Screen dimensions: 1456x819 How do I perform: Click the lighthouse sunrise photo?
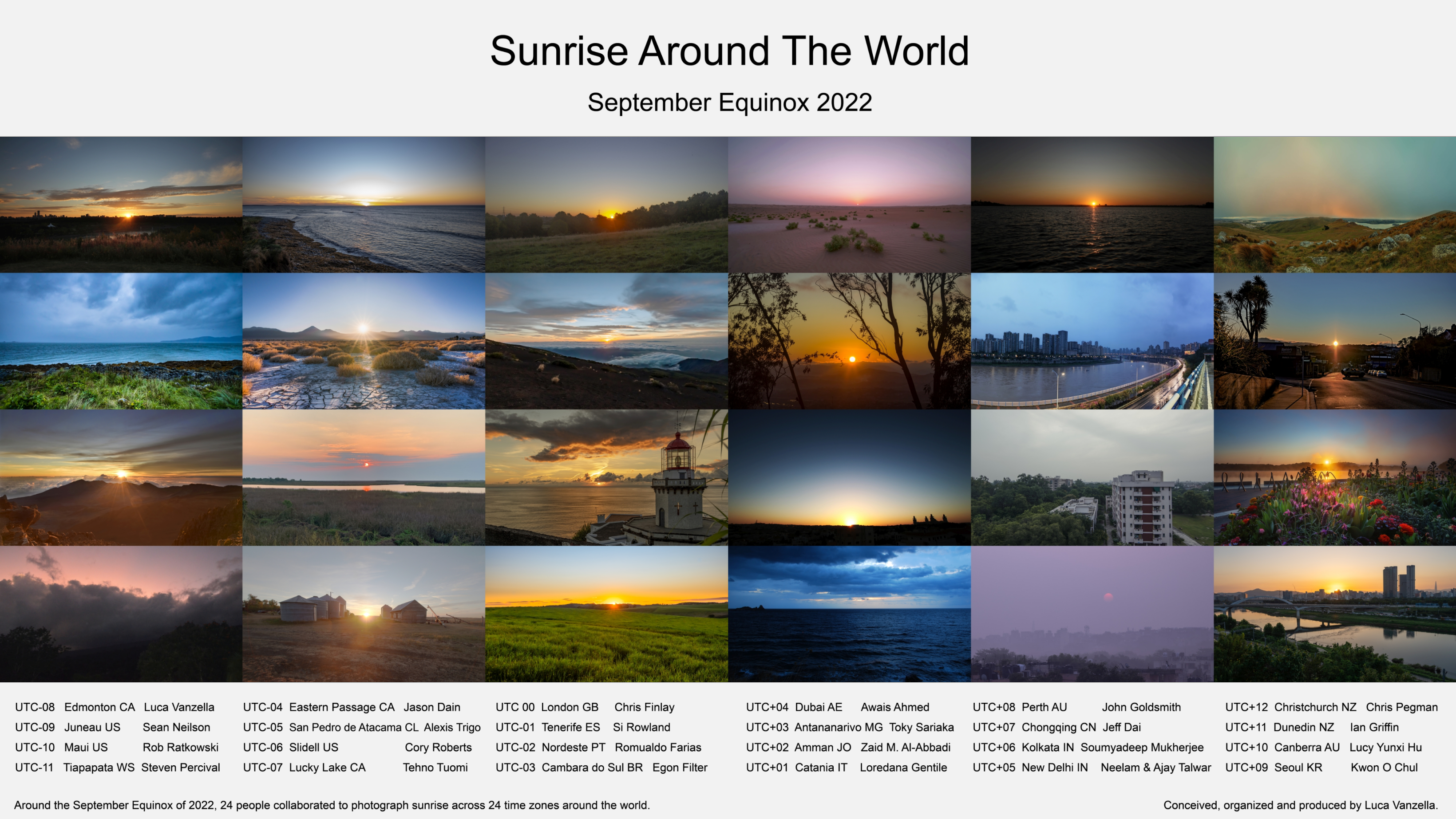[x=606, y=477]
